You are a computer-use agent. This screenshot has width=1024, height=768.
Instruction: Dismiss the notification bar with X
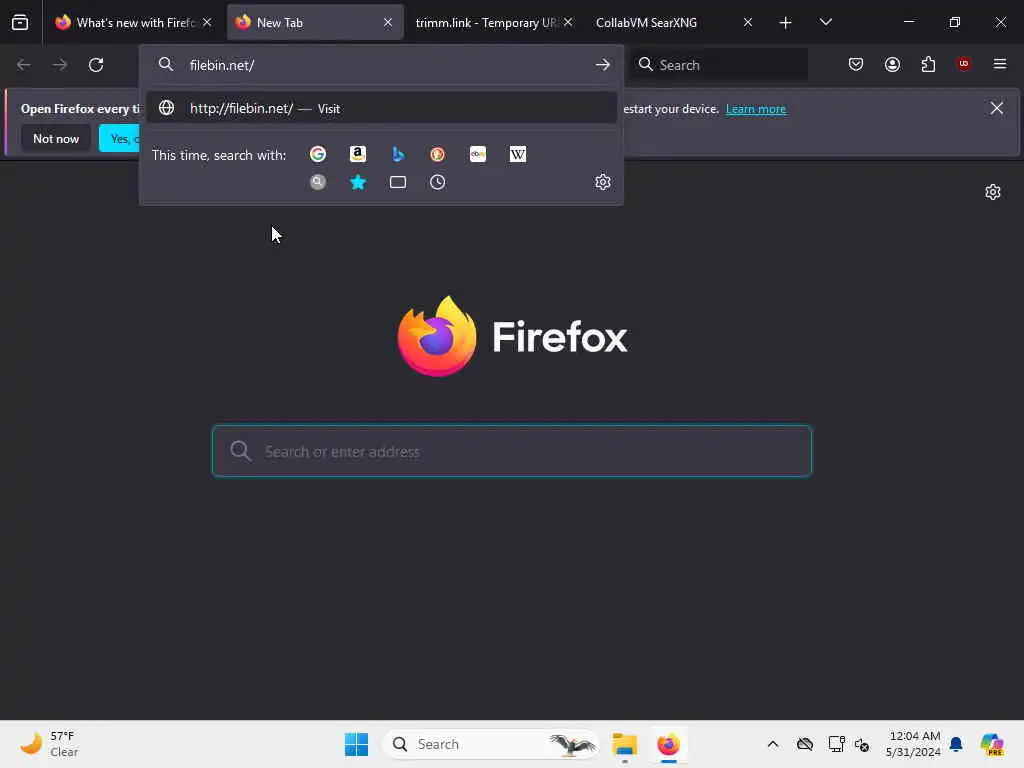997,108
